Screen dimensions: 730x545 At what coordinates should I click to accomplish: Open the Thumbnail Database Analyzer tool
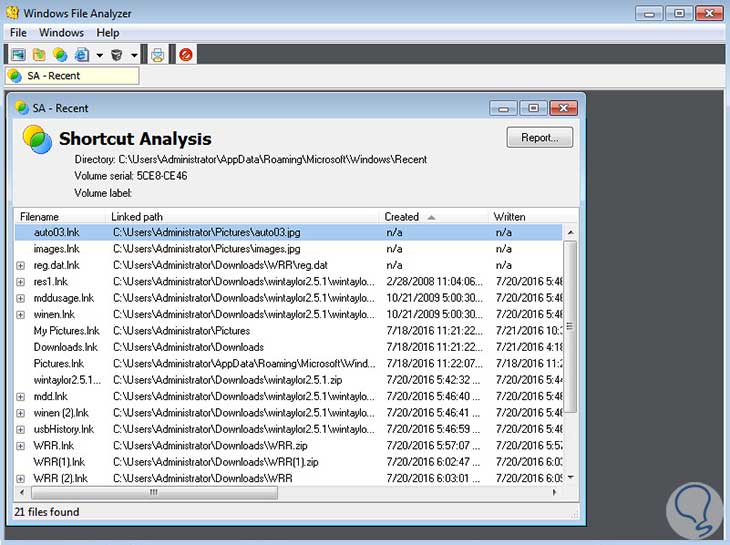click(18, 55)
